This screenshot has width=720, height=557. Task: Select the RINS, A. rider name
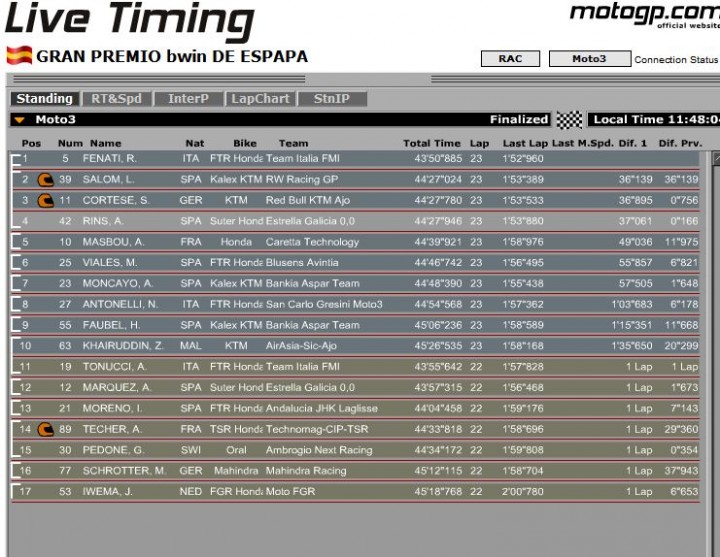point(103,221)
